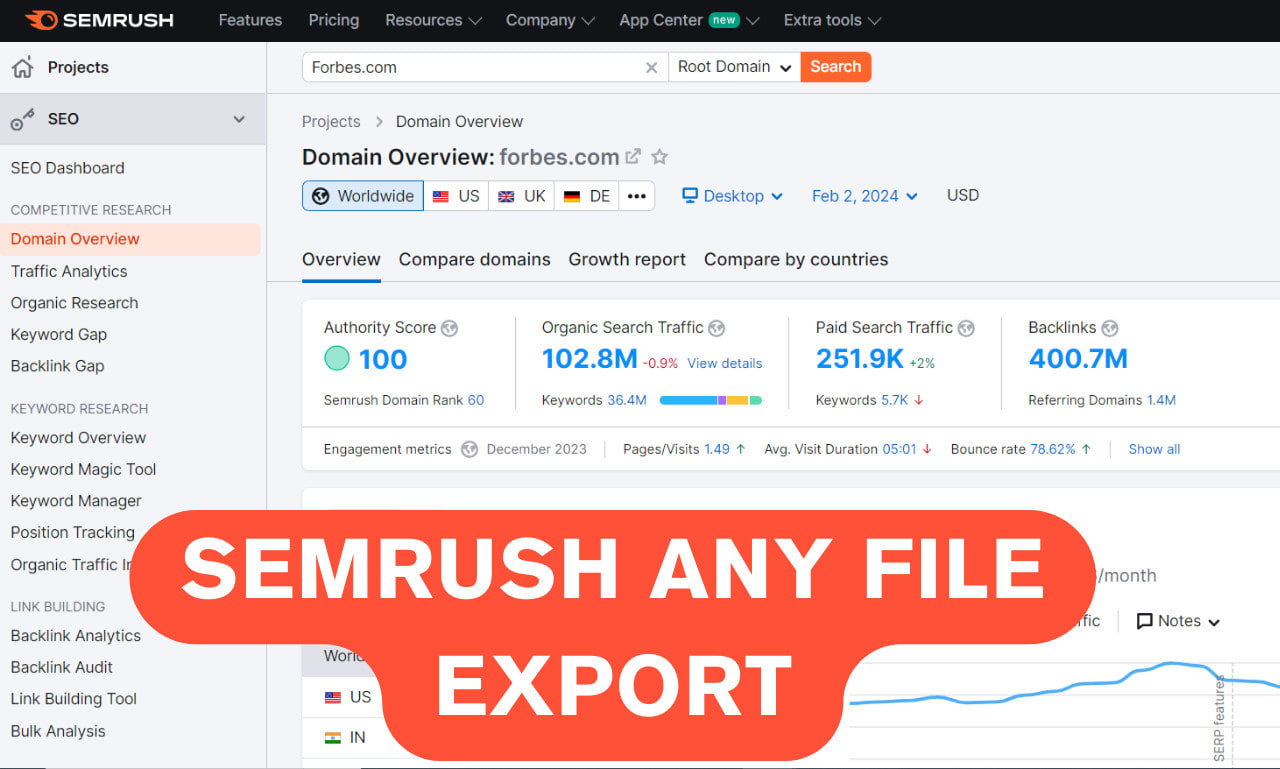Click the Projects home icon
This screenshot has width=1280, height=769.
point(22,68)
